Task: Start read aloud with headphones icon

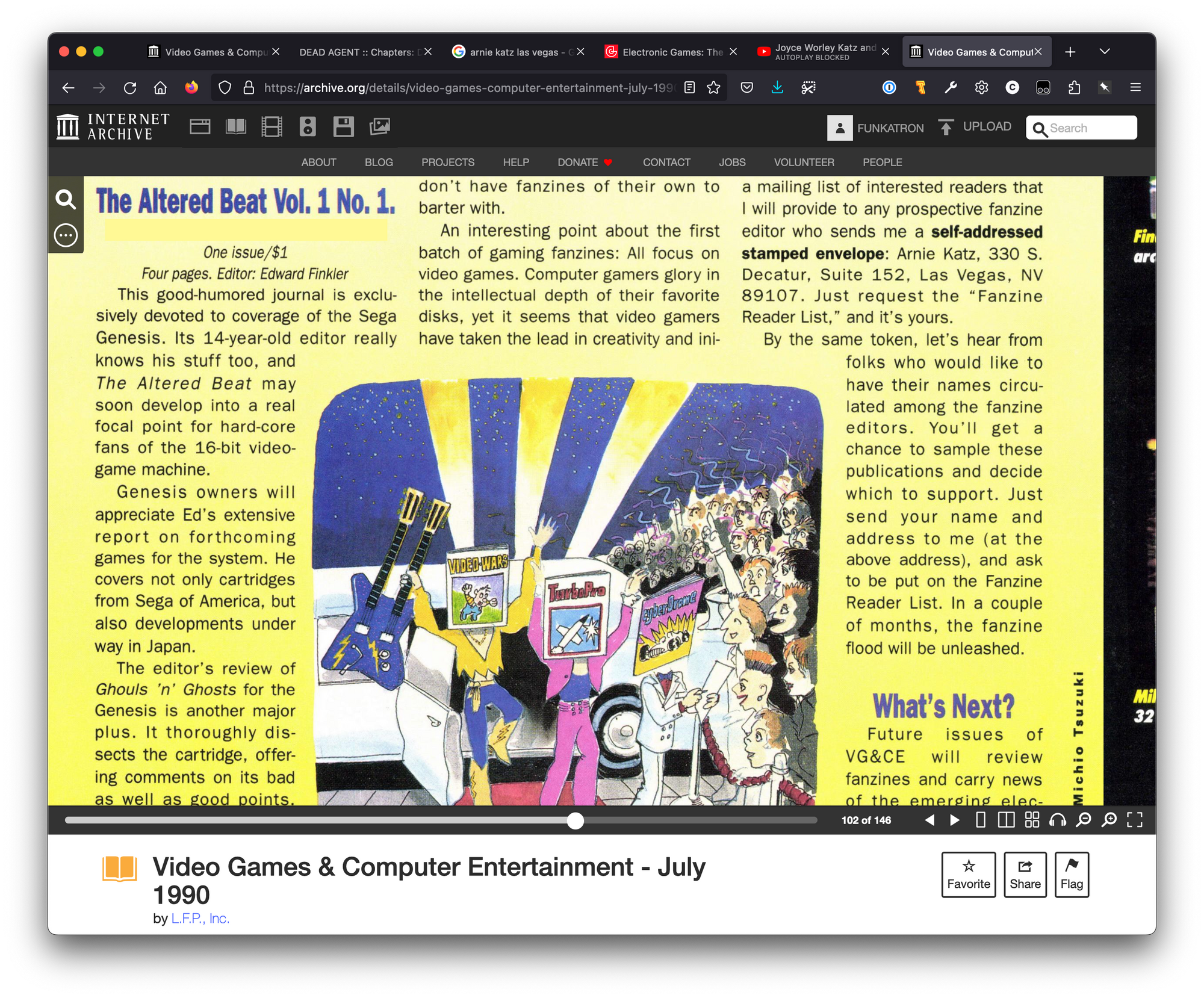Action: pyautogui.click(x=1057, y=820)
